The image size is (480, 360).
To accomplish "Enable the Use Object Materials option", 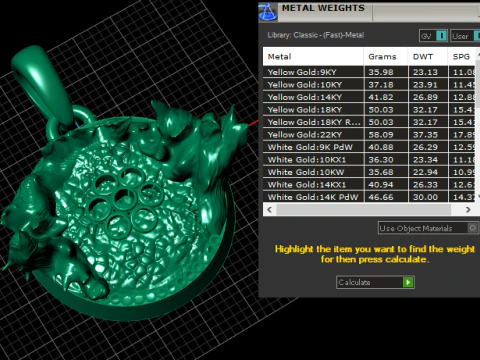I will coord(428,228).
